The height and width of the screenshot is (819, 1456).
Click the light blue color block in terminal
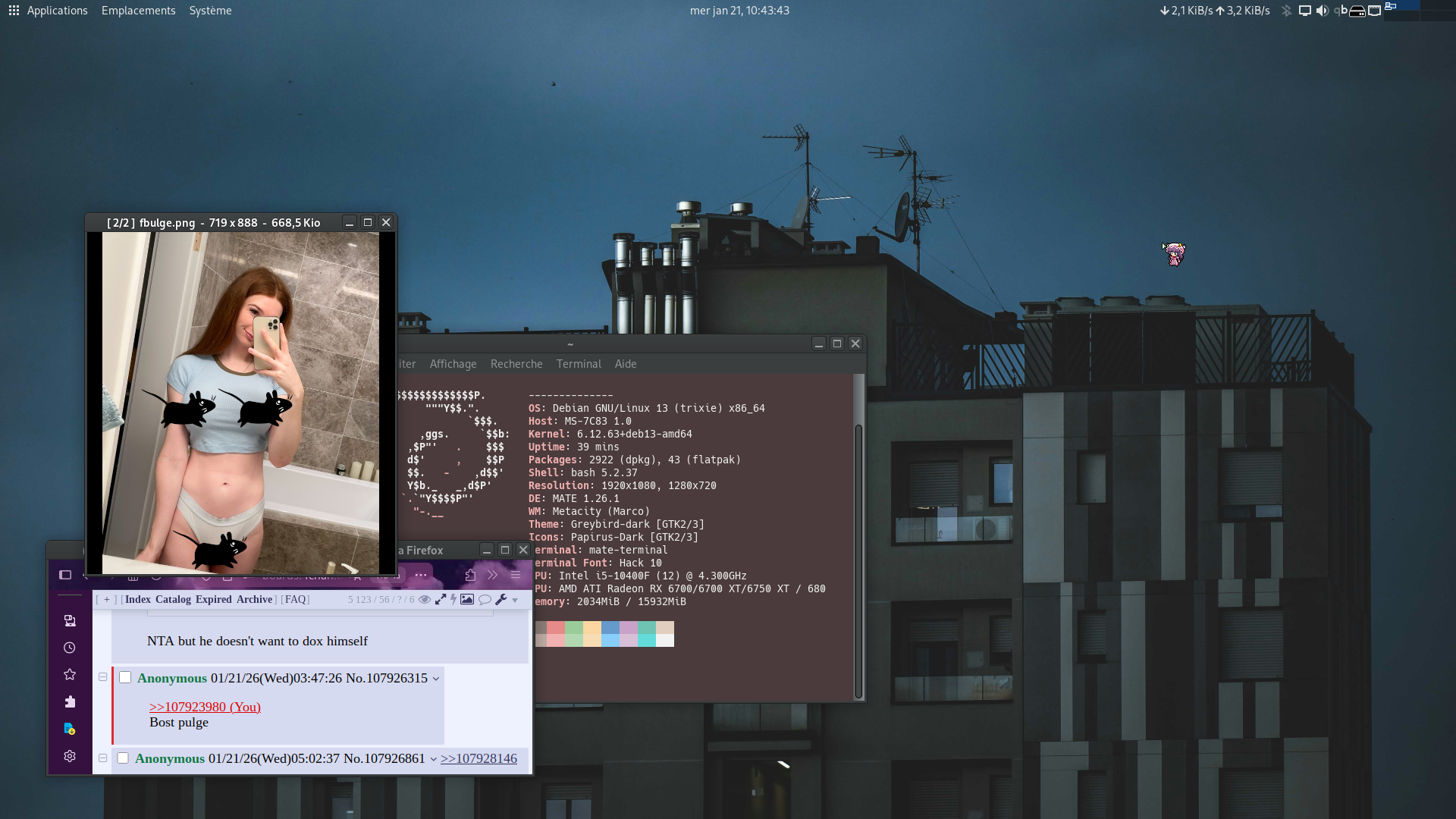(x=610, y=640)
